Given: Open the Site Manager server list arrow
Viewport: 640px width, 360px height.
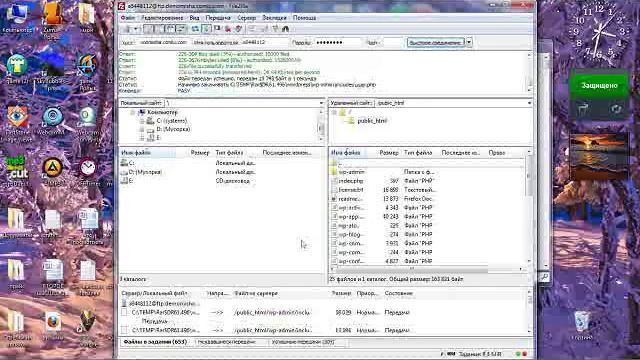Looking at the screenshot, I should pyautogui.click(x=136, y=29).
